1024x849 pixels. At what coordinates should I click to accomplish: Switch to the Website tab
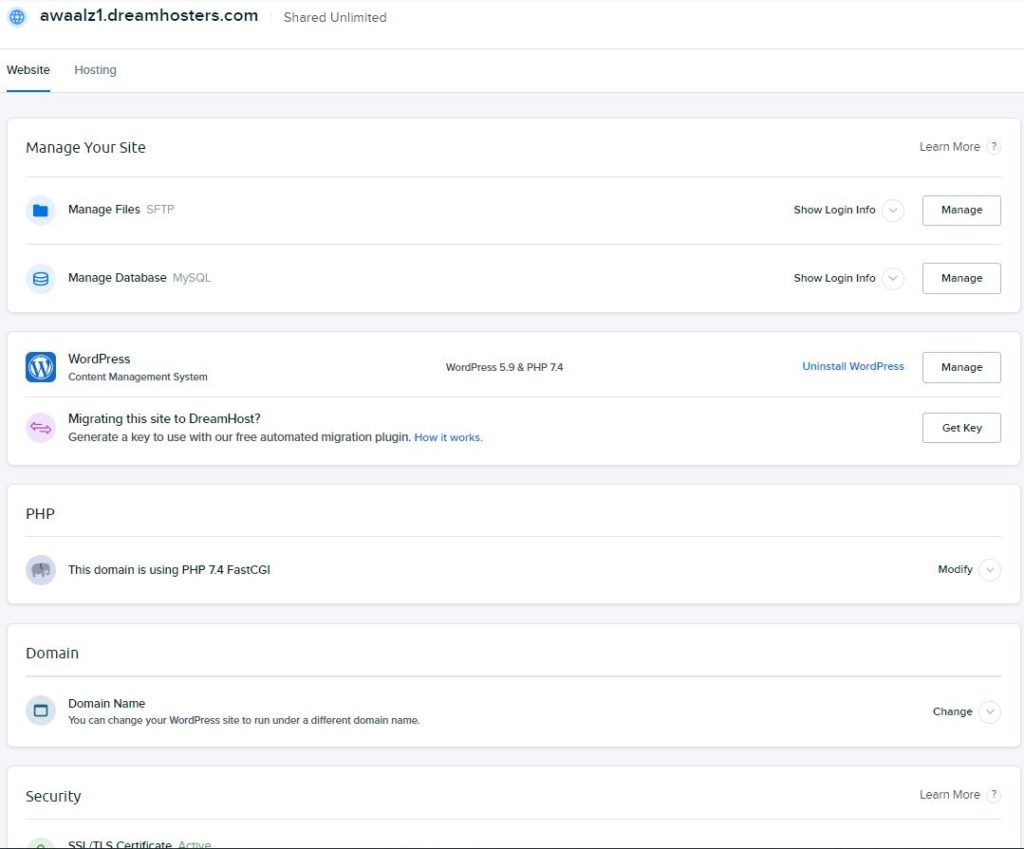point(28,70)
